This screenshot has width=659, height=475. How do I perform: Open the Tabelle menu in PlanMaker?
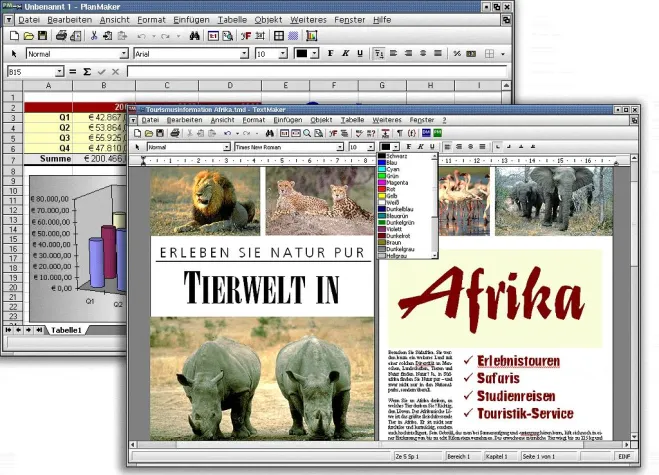pyautogui.click(x=232, y=19)
